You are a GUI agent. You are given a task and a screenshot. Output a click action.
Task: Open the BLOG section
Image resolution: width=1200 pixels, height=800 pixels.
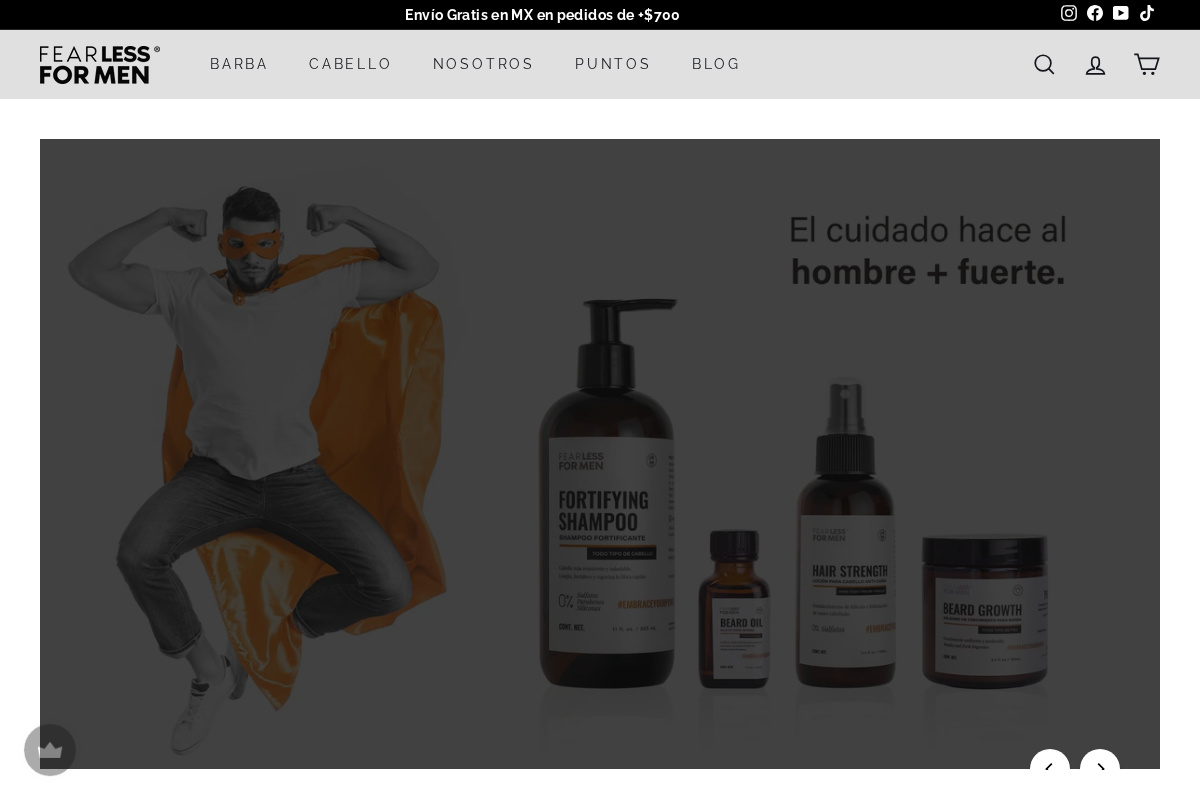point(716,64)
